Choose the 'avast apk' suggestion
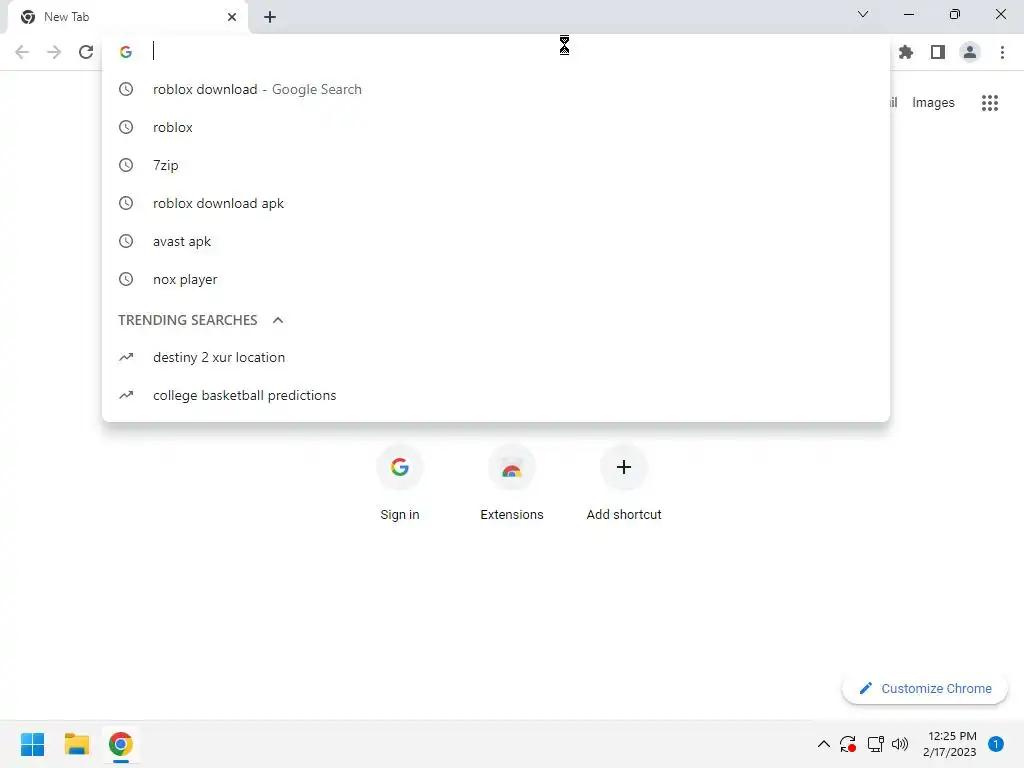 click(496, 241)
